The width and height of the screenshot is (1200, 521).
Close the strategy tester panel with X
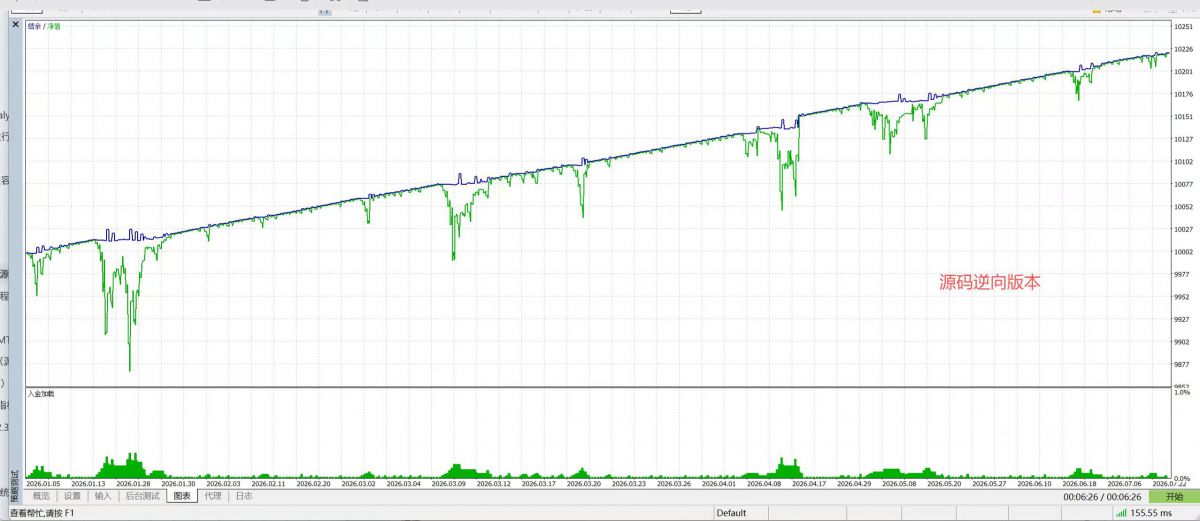click(x=16, y=25)
